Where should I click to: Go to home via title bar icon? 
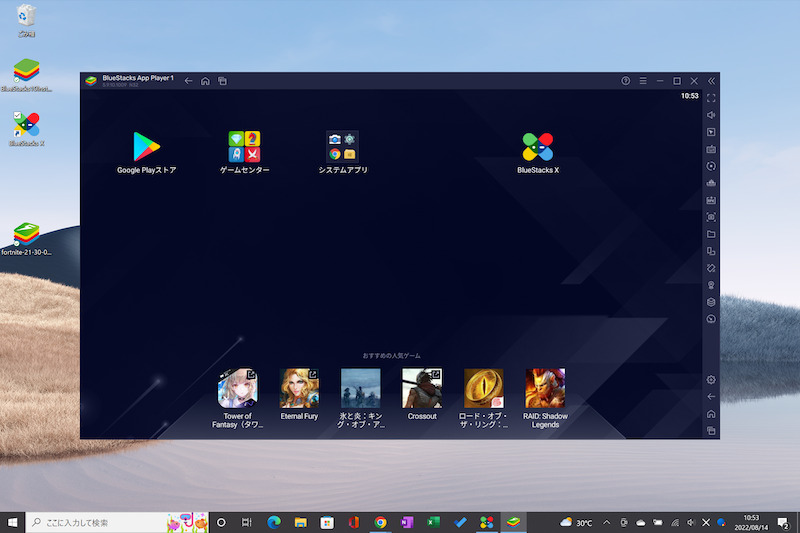[205, 80]
